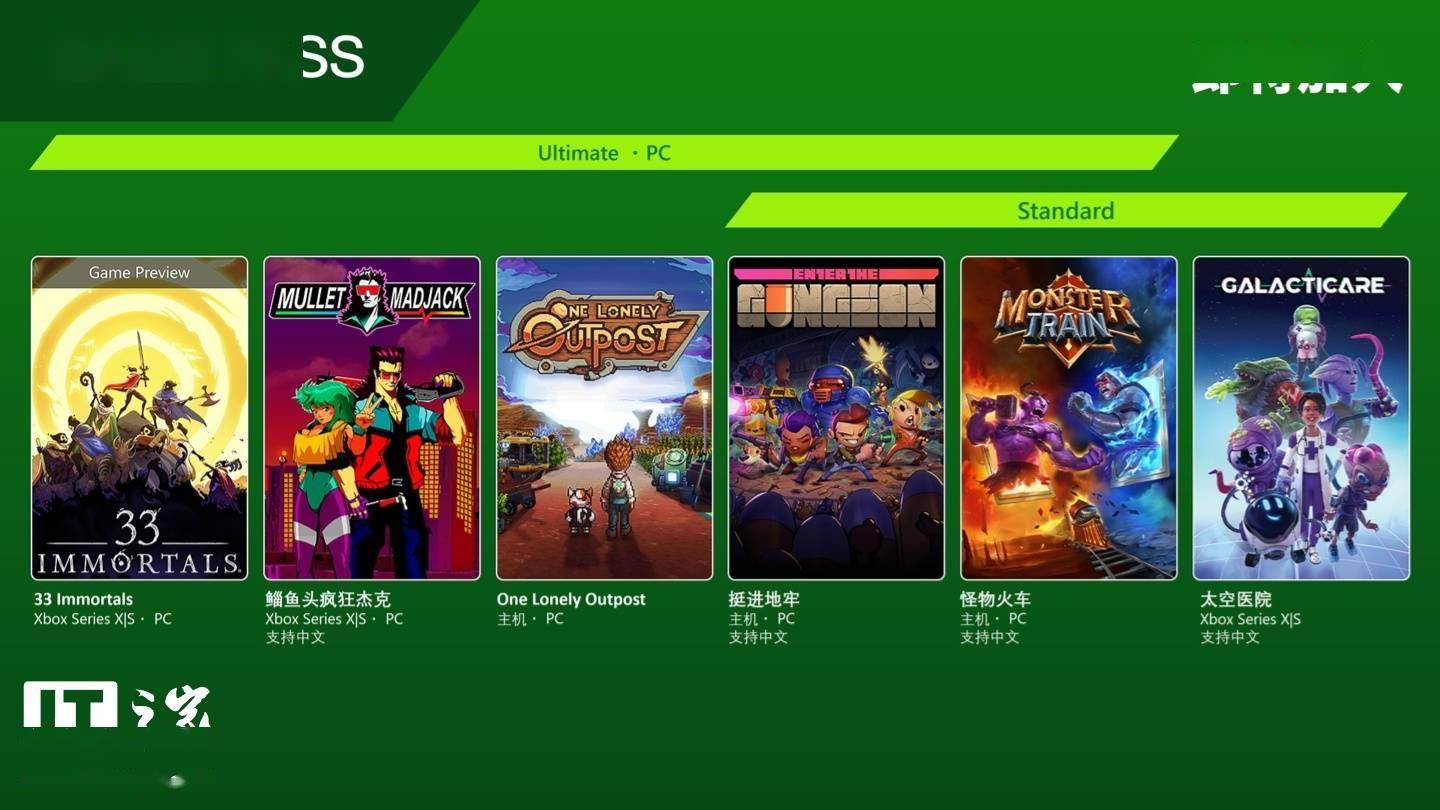Click the Enter the Gungeon cover

(836, 418)
